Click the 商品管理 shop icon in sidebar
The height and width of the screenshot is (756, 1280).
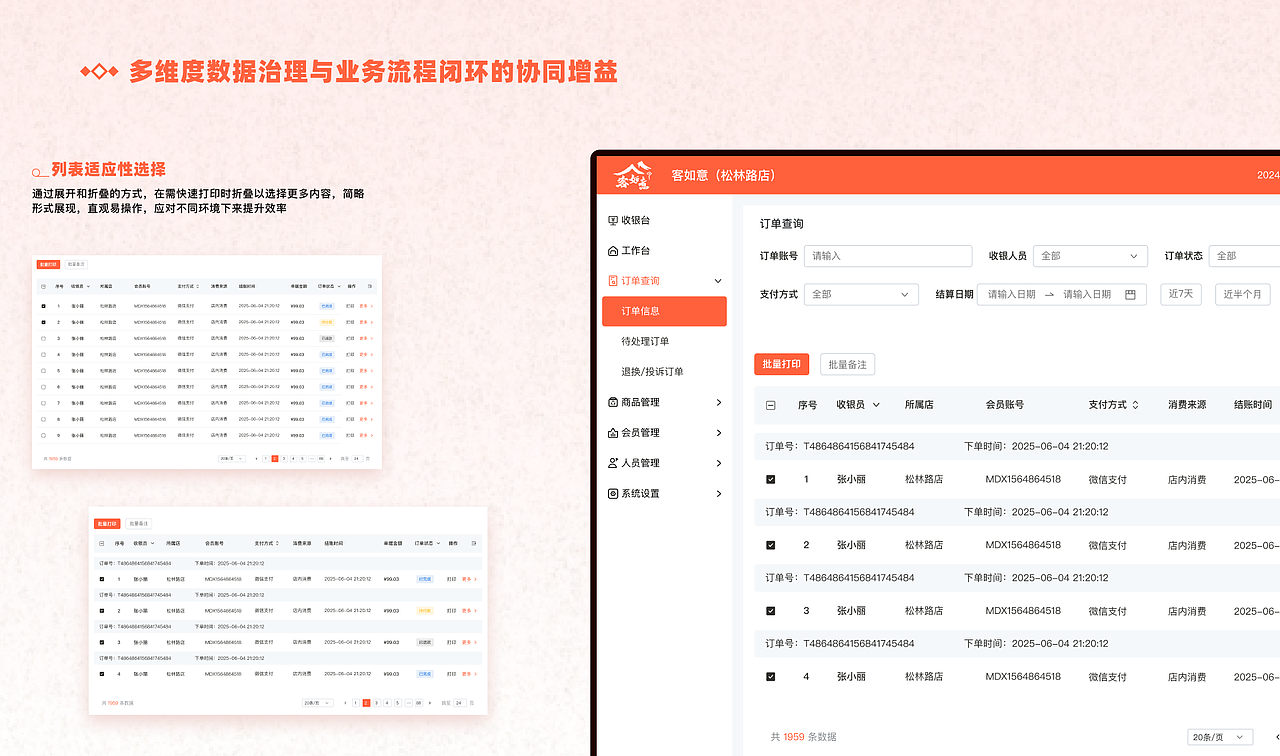pyautogui.click(x=613, y=402)
